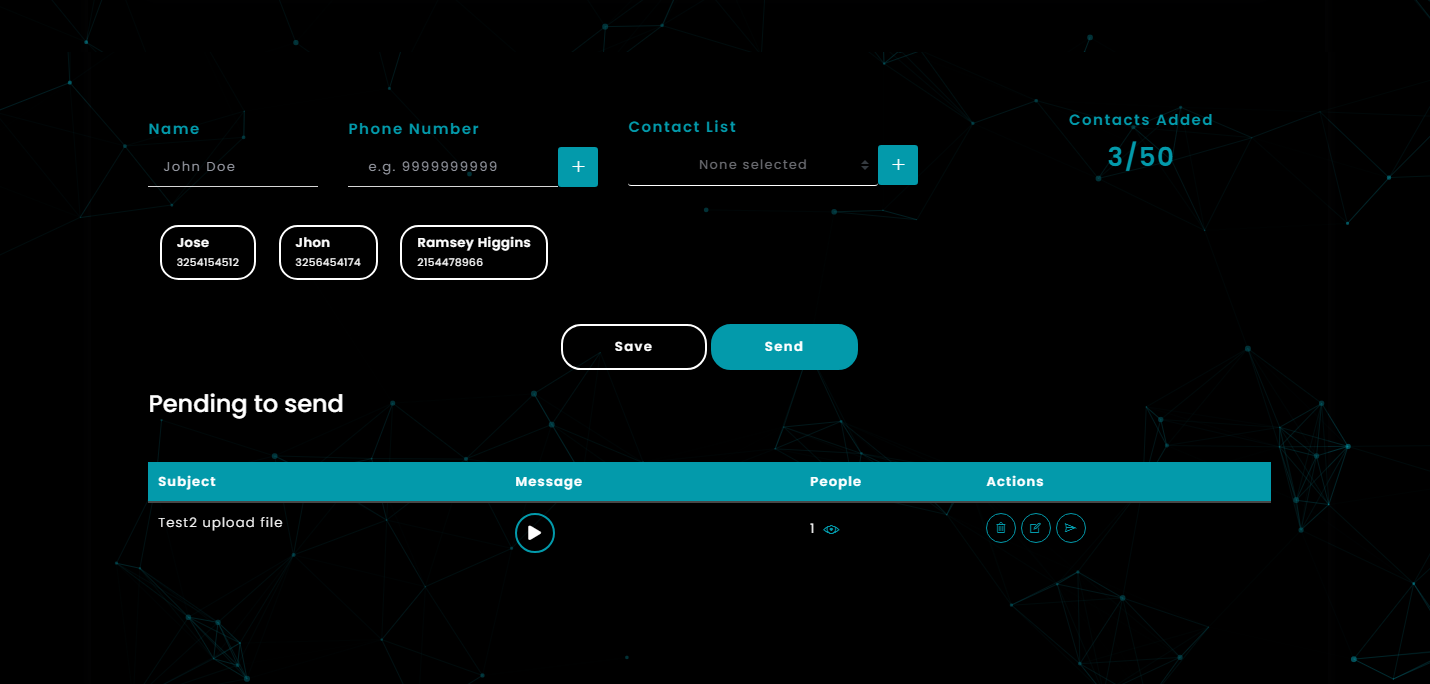Add phone number with plus button
Viewport: 1430px width, 684px height.
tap(578, 166)
